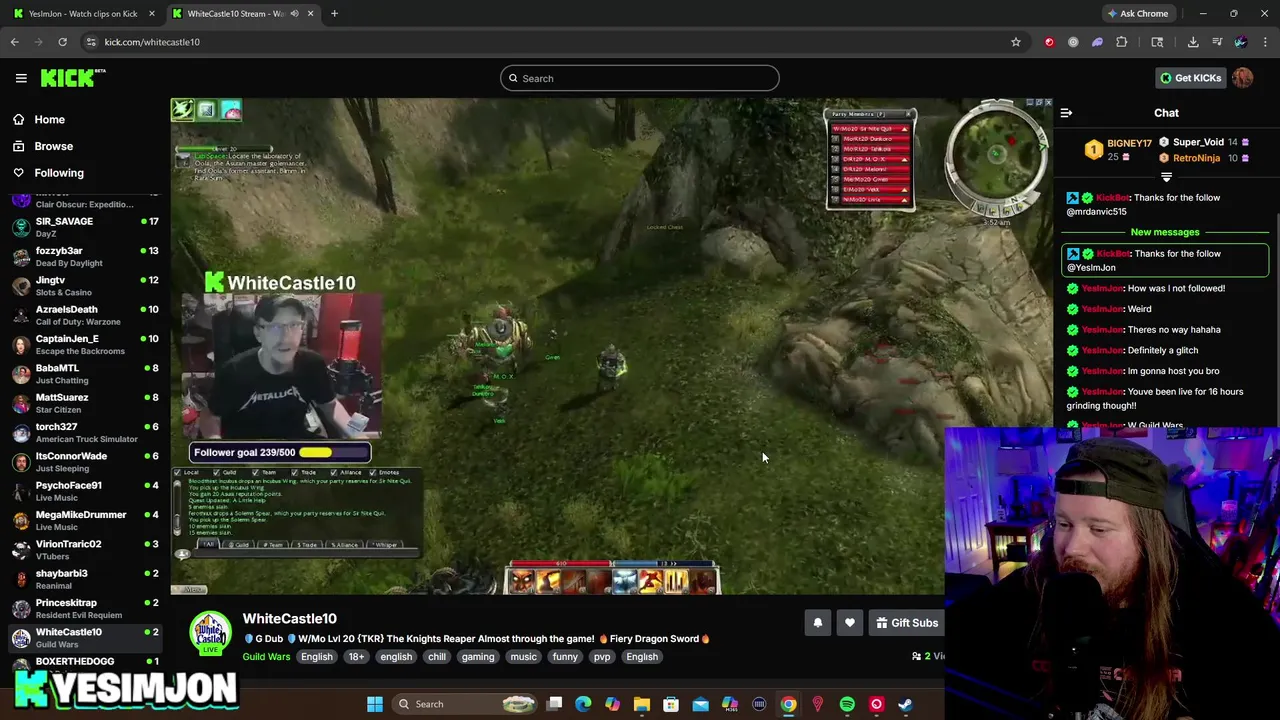Viewport: 1280px width, 720px height.
Task: Open Spotify from the taskbar
Action: coord(847,704)
